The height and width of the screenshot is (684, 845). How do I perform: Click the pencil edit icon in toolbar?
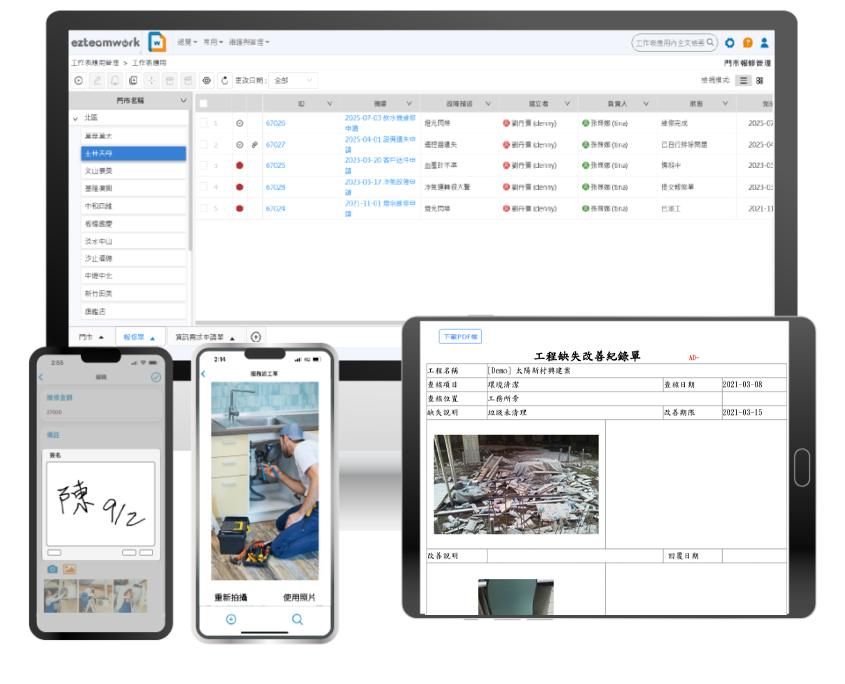tap(97, 81)
